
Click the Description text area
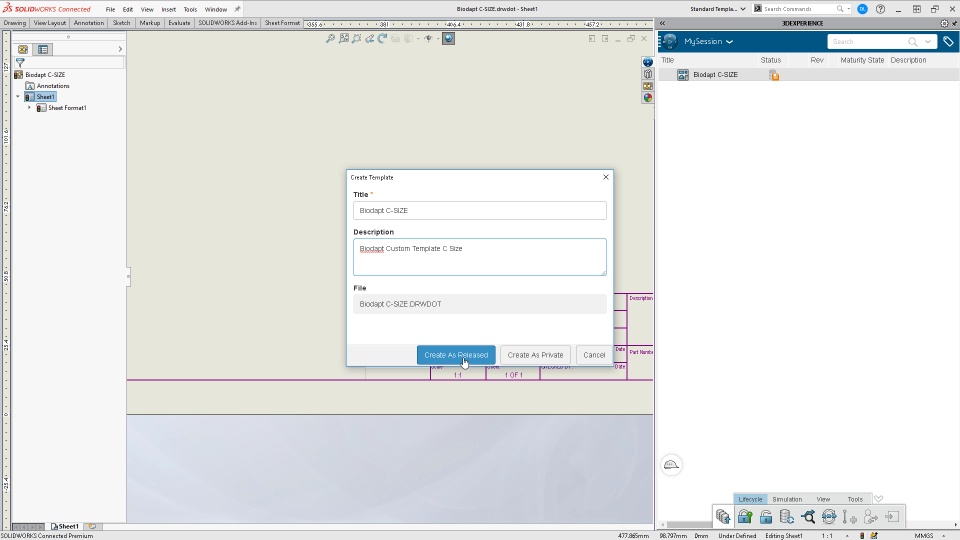[480, 257]
